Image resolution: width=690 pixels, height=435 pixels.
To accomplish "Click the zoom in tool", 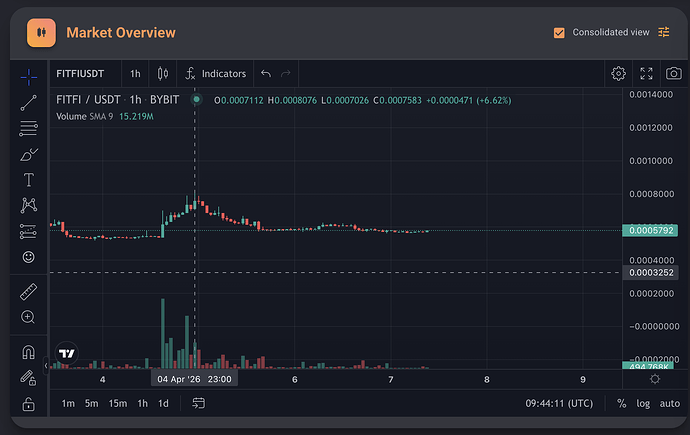I will click(x=28, y=317).
